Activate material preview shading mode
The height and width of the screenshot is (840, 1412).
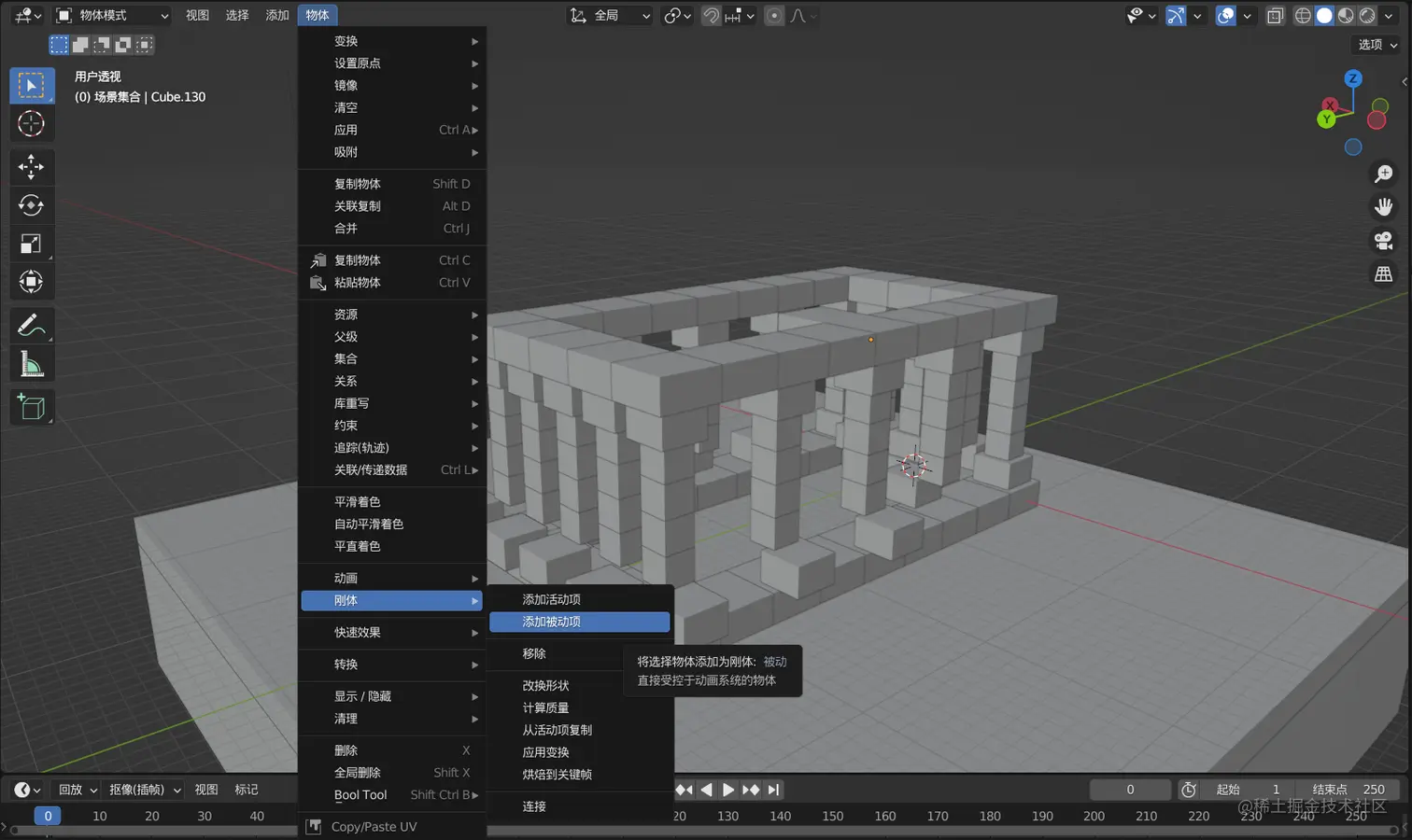(x=1345, y=16)
